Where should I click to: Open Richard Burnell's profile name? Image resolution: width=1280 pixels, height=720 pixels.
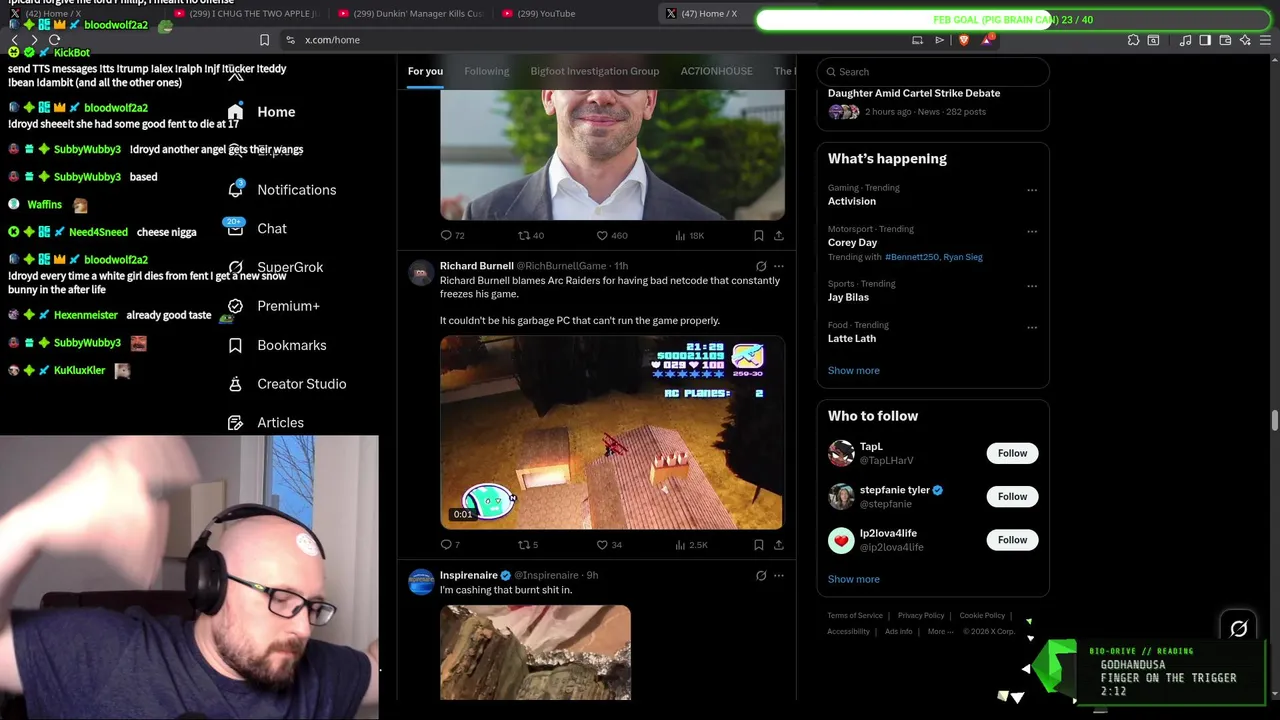tap(477, 266)
